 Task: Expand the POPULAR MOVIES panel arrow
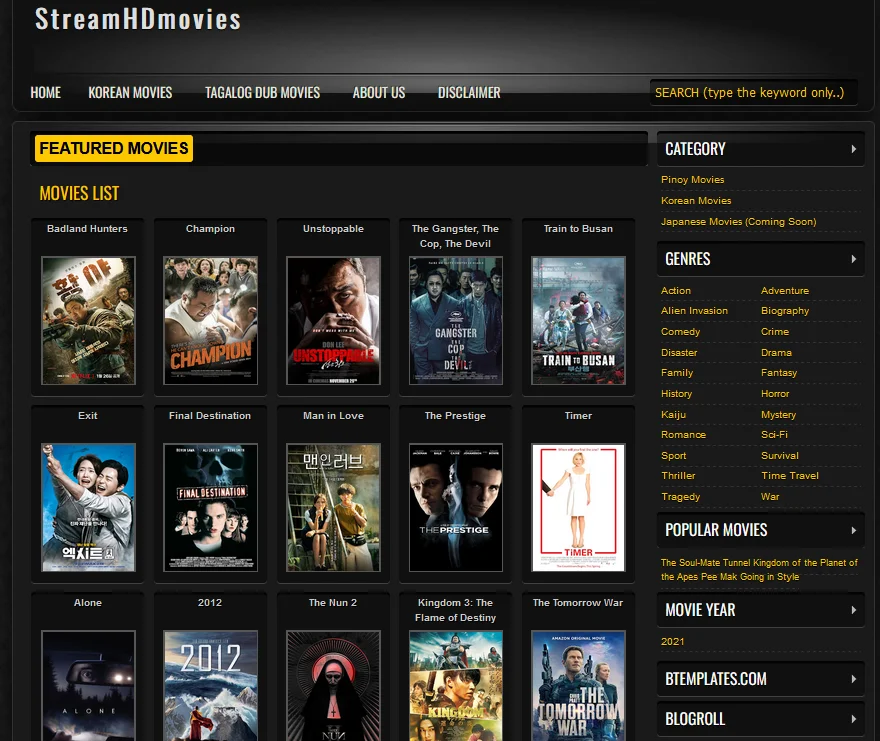(x=854, y=530)
